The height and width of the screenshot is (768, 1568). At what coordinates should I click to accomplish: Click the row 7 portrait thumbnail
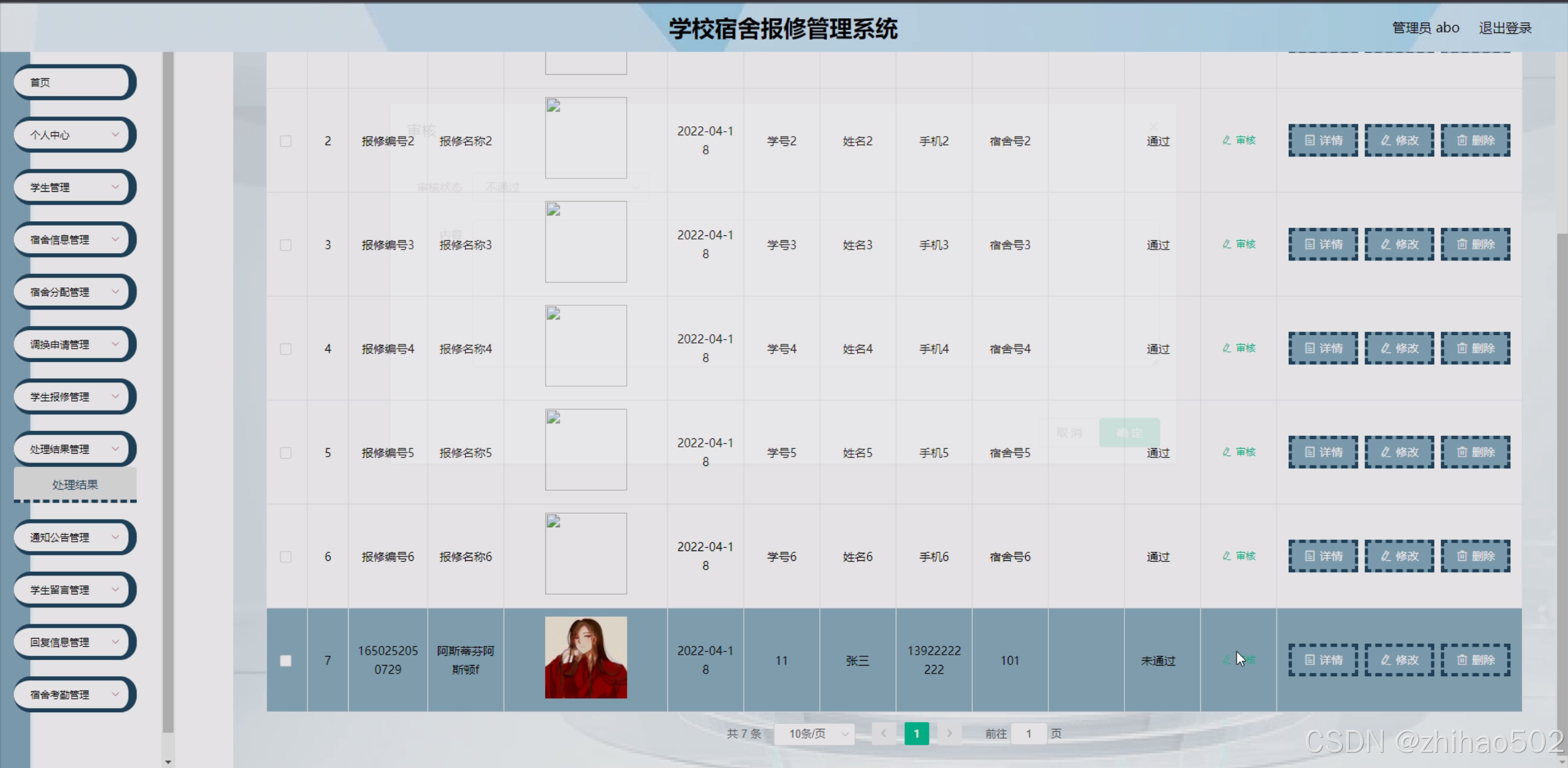coord(585,658)
